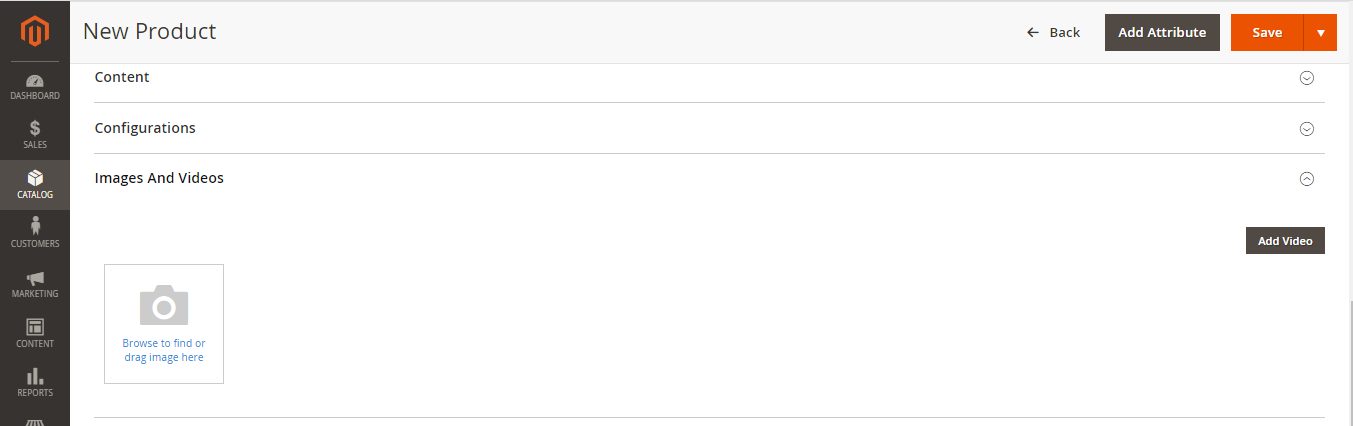Open the Stores icon at sidebar bottom

pyautogui.click(x=35, y=421)
